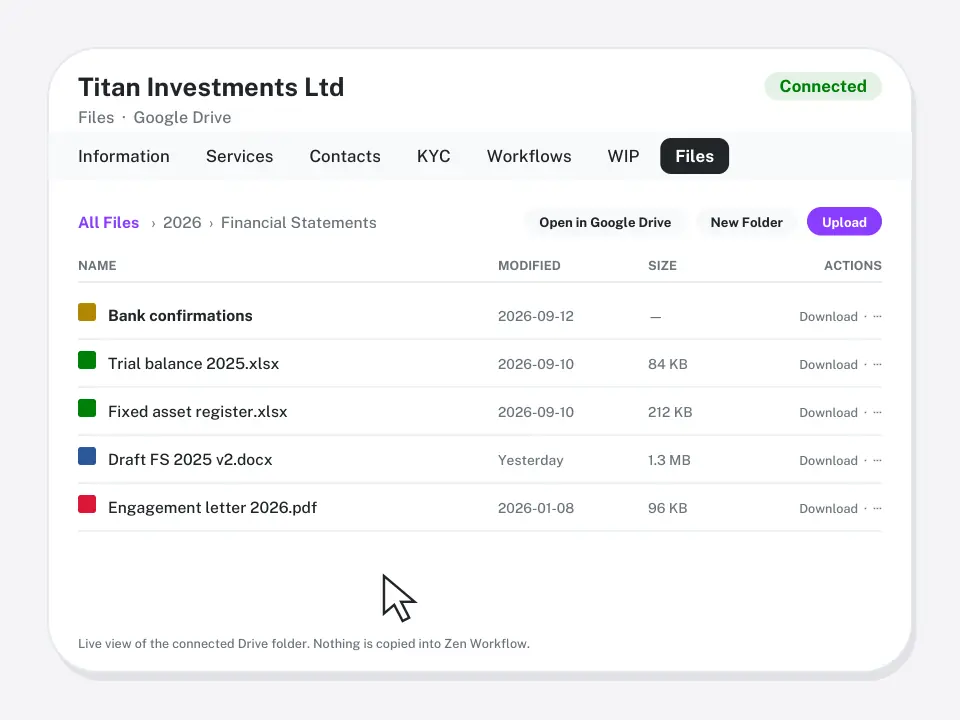Click the 84 KB size value
This screenshot has height=720, width=960.
(x=668, y=364)
